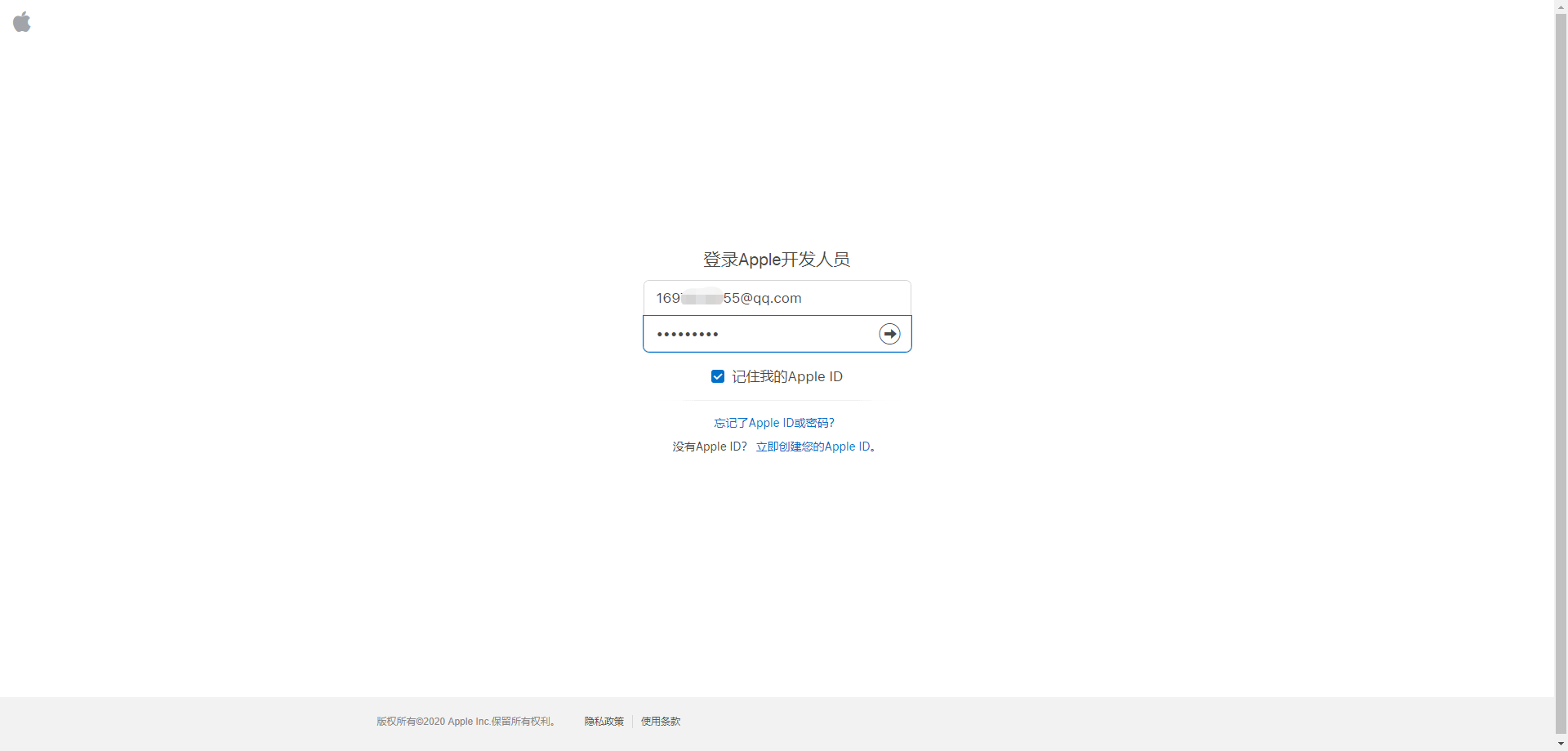
Task: Click the 登录Apple开发人员 heading
Action: point(777,260)
